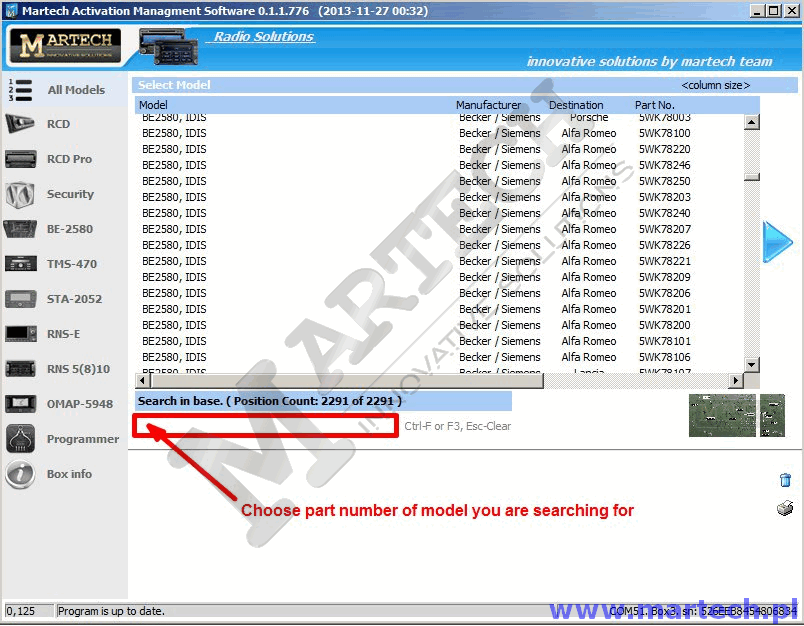Click the All Models label
This screenshot has width=804, height=626.
tap(76, 90)
